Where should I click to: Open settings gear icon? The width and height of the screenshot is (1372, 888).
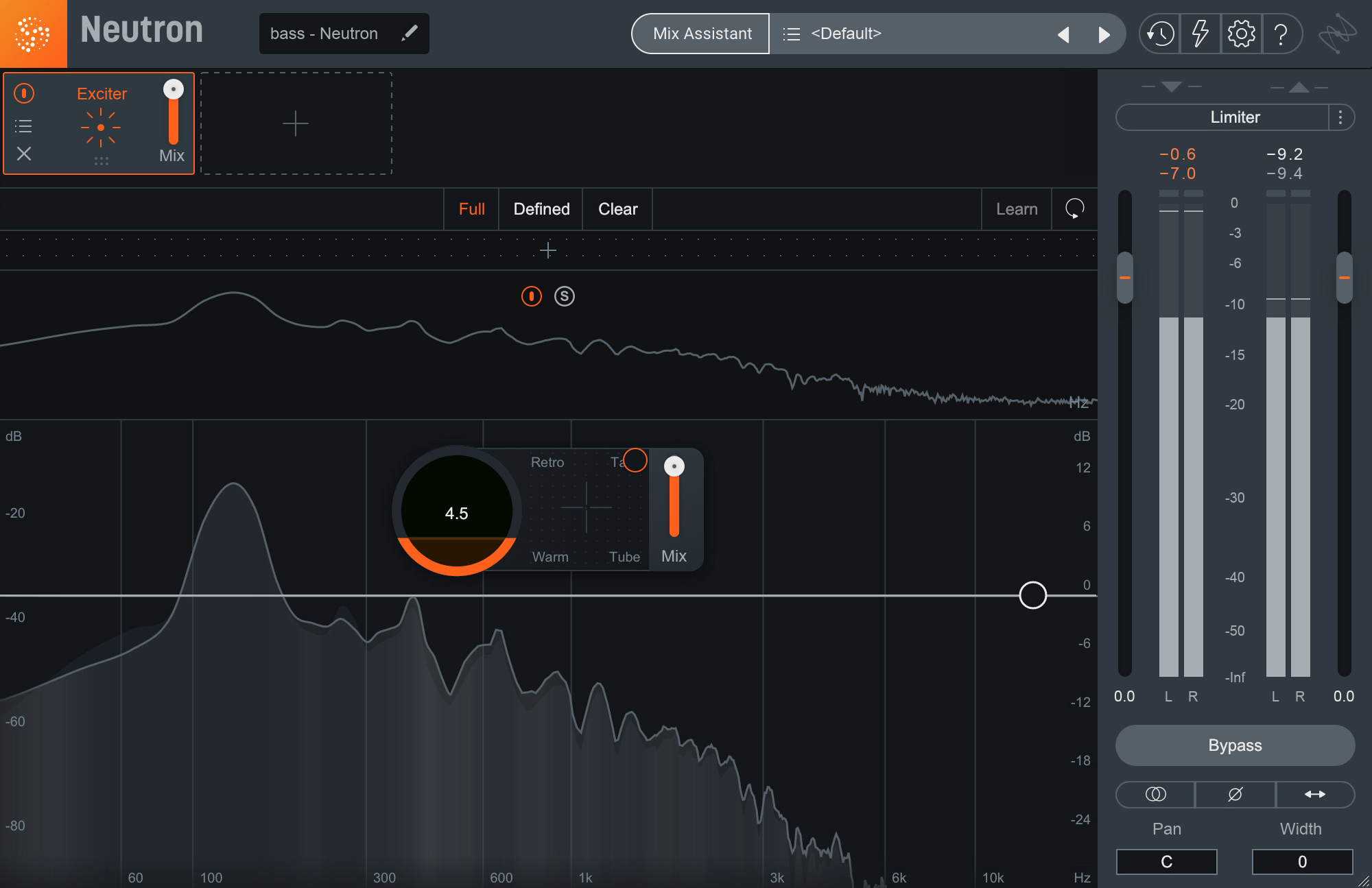pyautogui.click(x=1241, y=34)
